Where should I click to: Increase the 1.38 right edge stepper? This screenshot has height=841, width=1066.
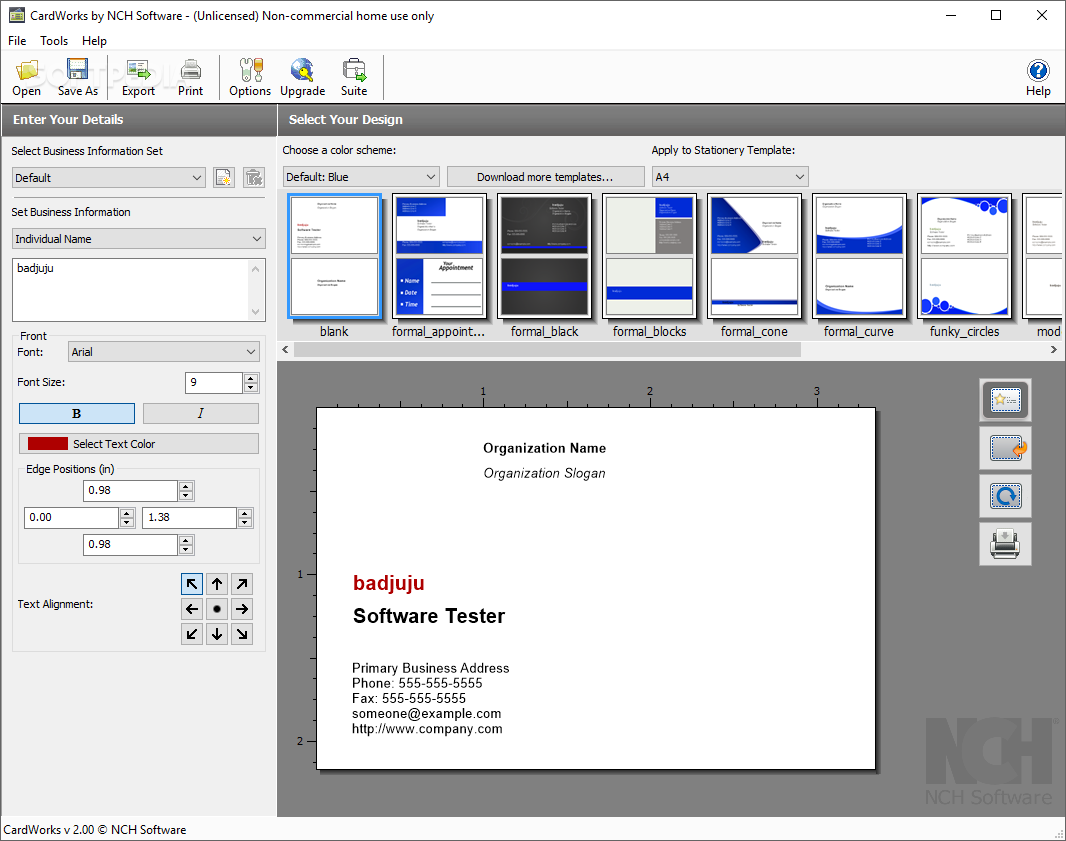245,513
